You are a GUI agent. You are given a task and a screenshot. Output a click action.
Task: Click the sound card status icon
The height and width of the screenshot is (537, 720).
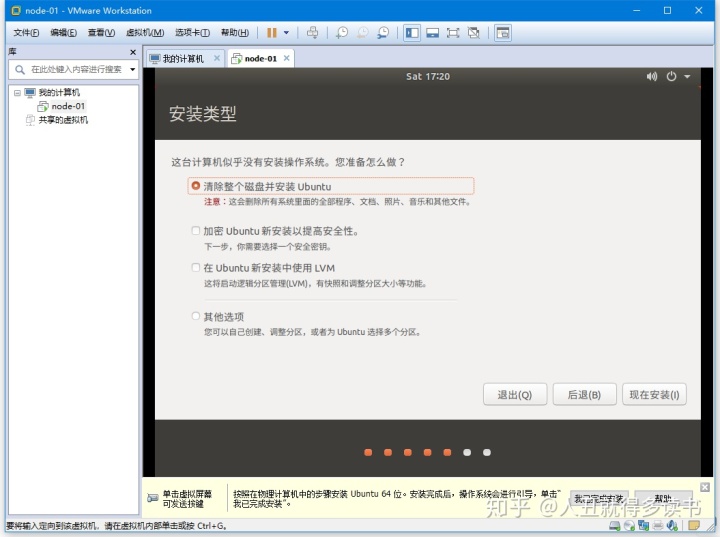(x=672, y=525)
